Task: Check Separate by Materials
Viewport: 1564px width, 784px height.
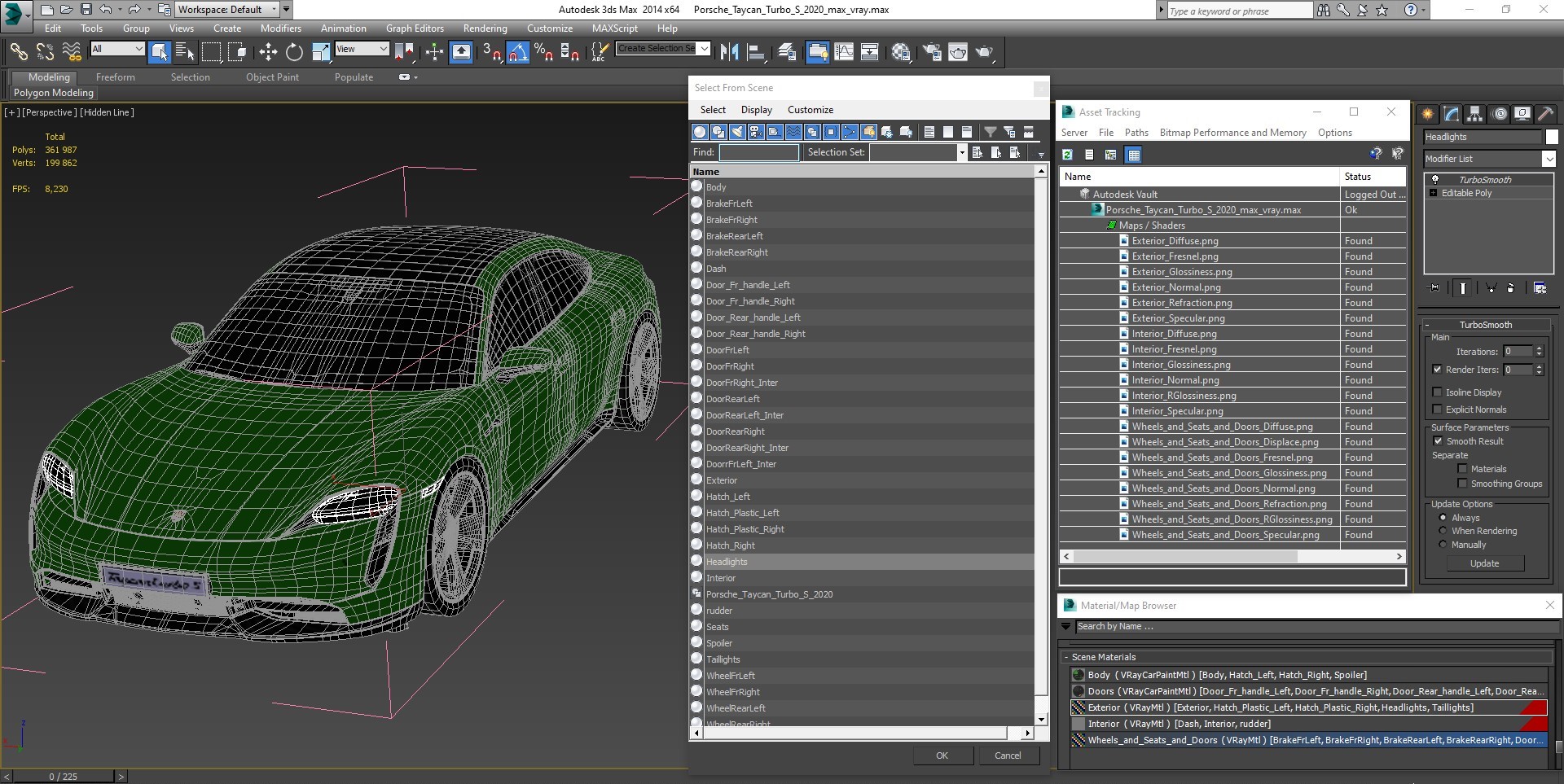Action: coord(1463,469)
